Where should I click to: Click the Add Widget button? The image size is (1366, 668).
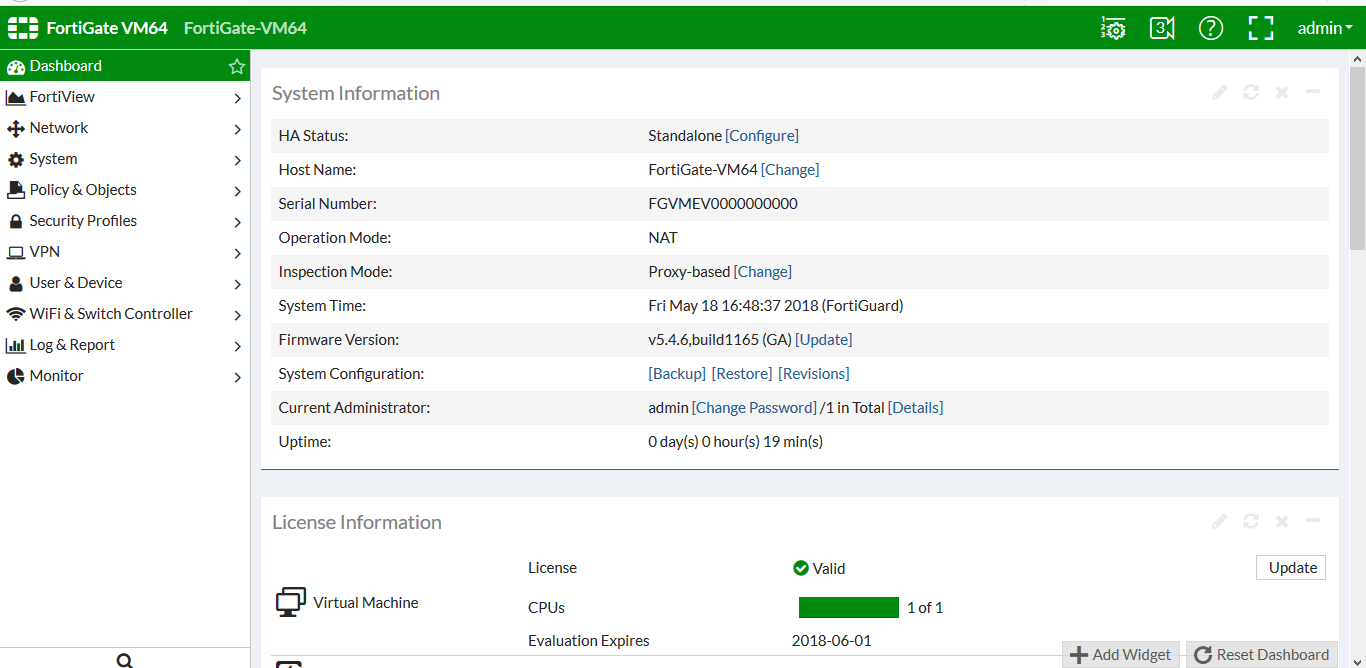point(1121,655)
